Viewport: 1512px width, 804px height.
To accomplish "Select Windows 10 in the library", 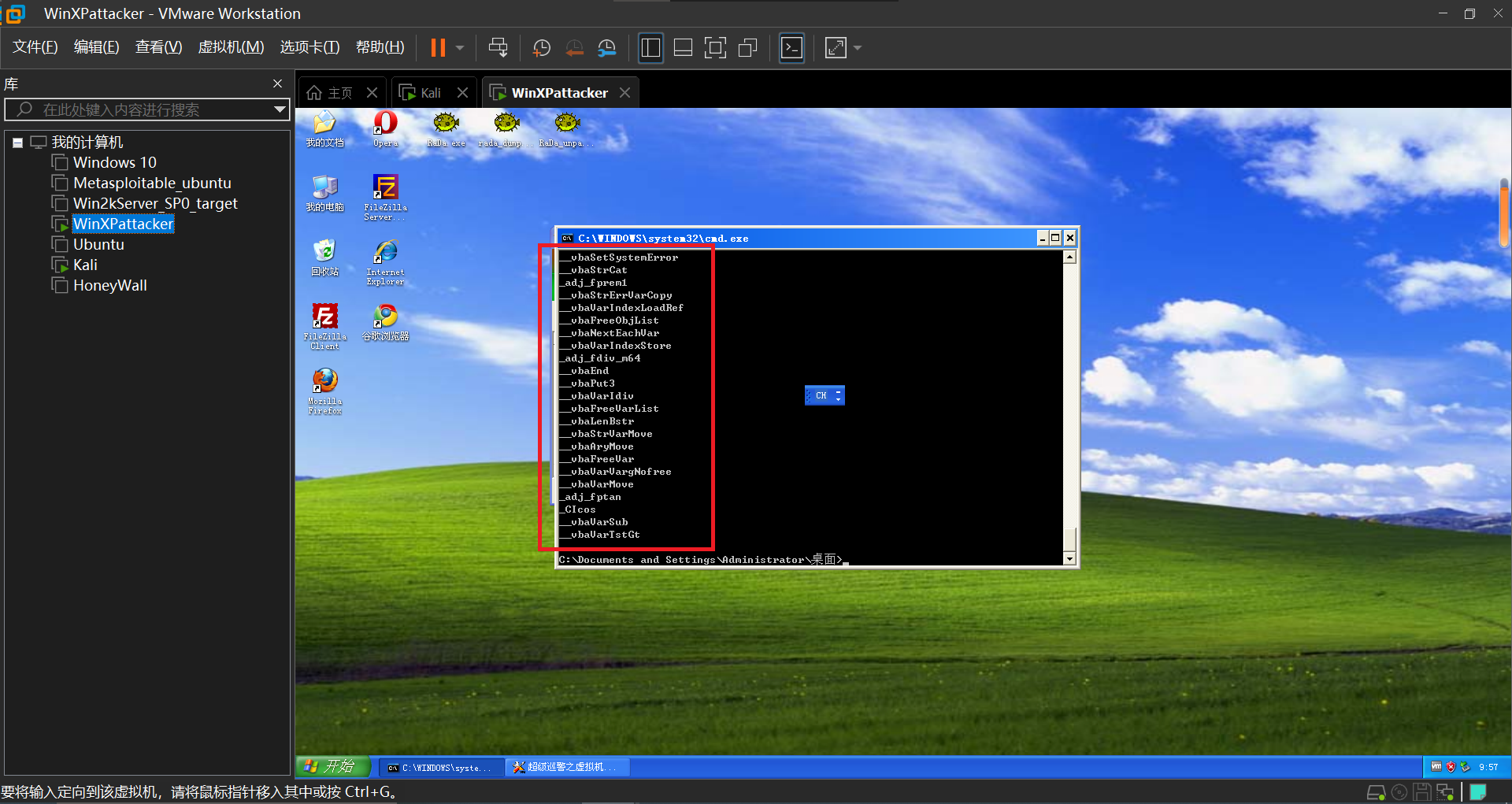I will 115,162.
